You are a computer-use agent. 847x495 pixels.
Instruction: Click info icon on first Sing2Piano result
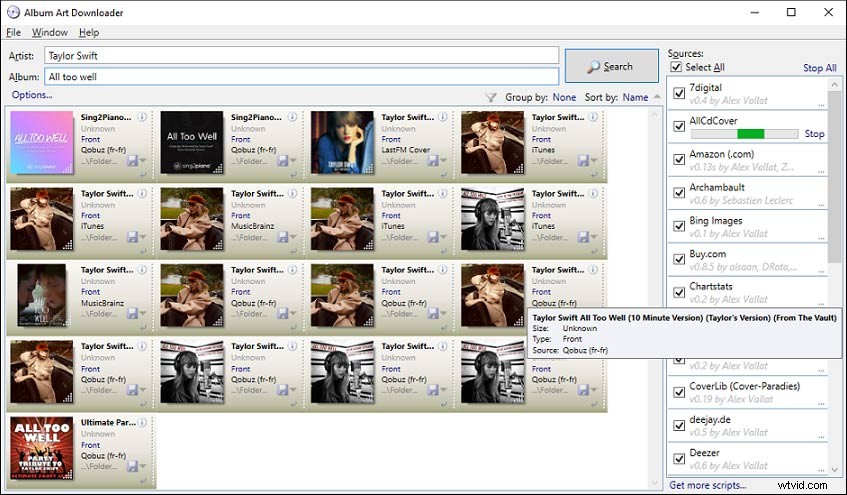tap(141, 116)
